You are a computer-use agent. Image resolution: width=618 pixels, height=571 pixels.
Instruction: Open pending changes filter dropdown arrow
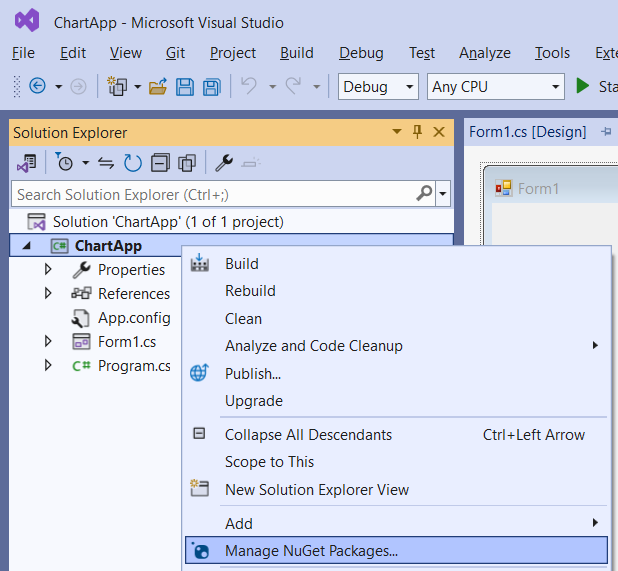point(86,163)
